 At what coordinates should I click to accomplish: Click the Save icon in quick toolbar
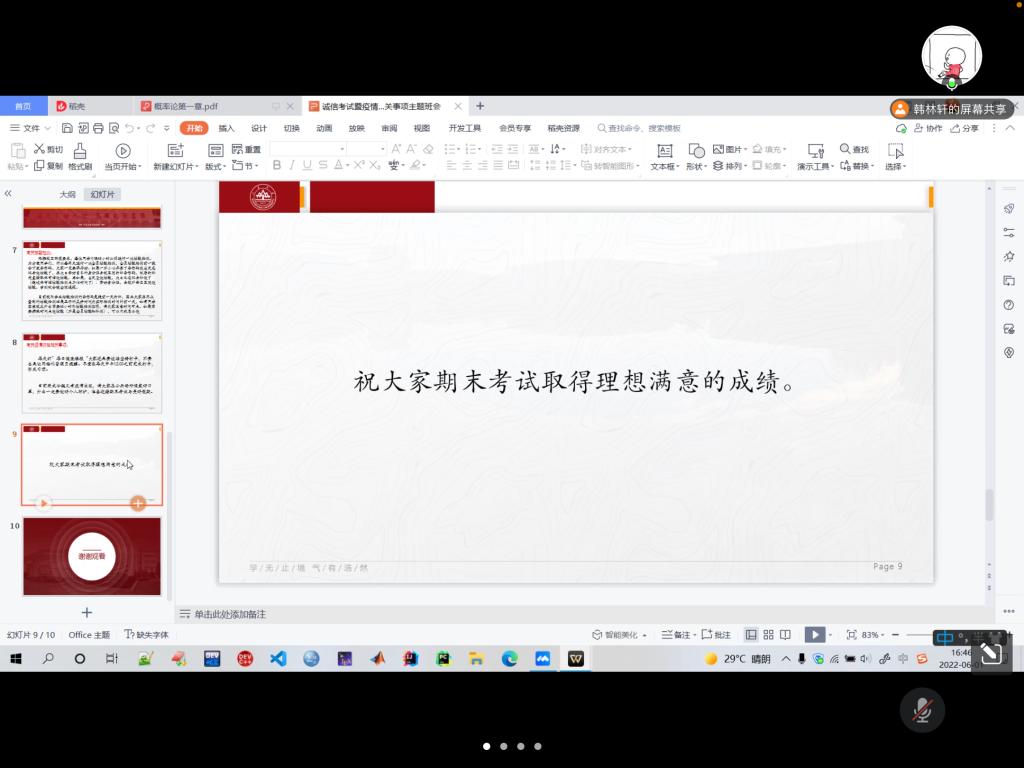[x=67, y=128]
